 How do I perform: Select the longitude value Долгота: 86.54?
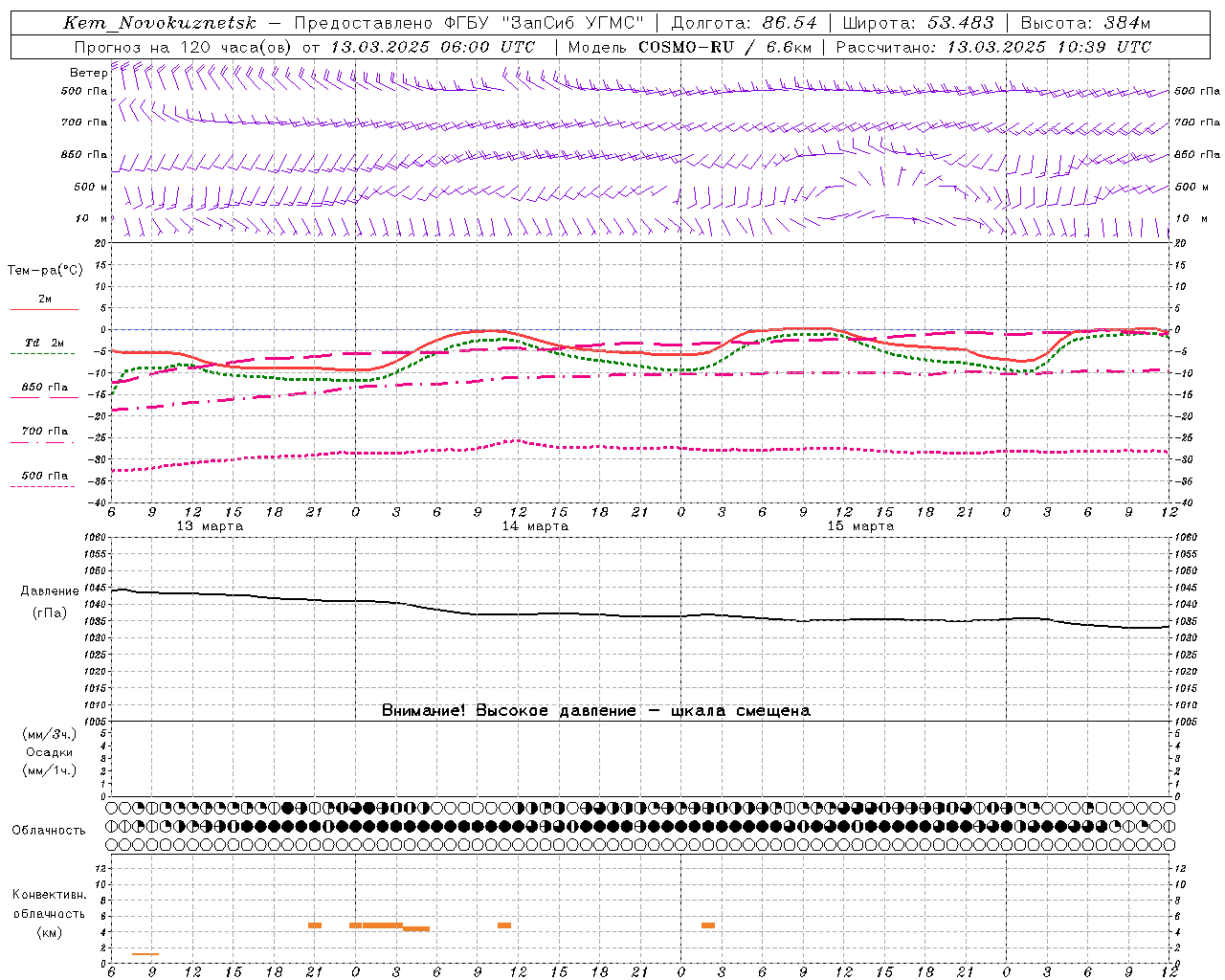pyautogui.click(x=744, y=23)
